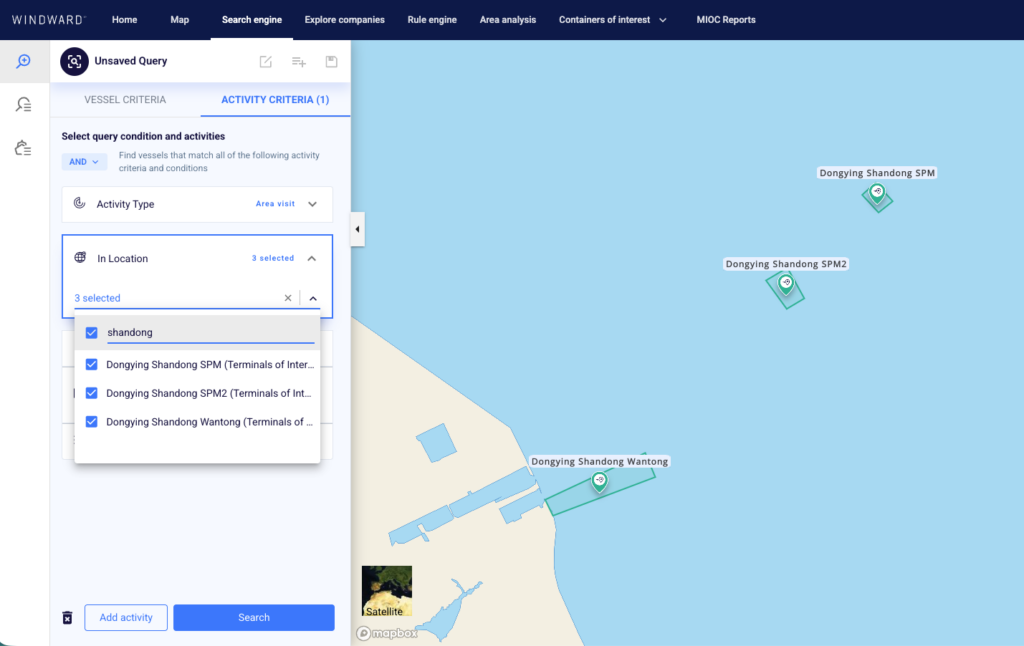Screen dimensions: 1024x646
Task: Click the Dongying Shandong SPM map pin
Action: pyautogui.click(x=877, y=193)
